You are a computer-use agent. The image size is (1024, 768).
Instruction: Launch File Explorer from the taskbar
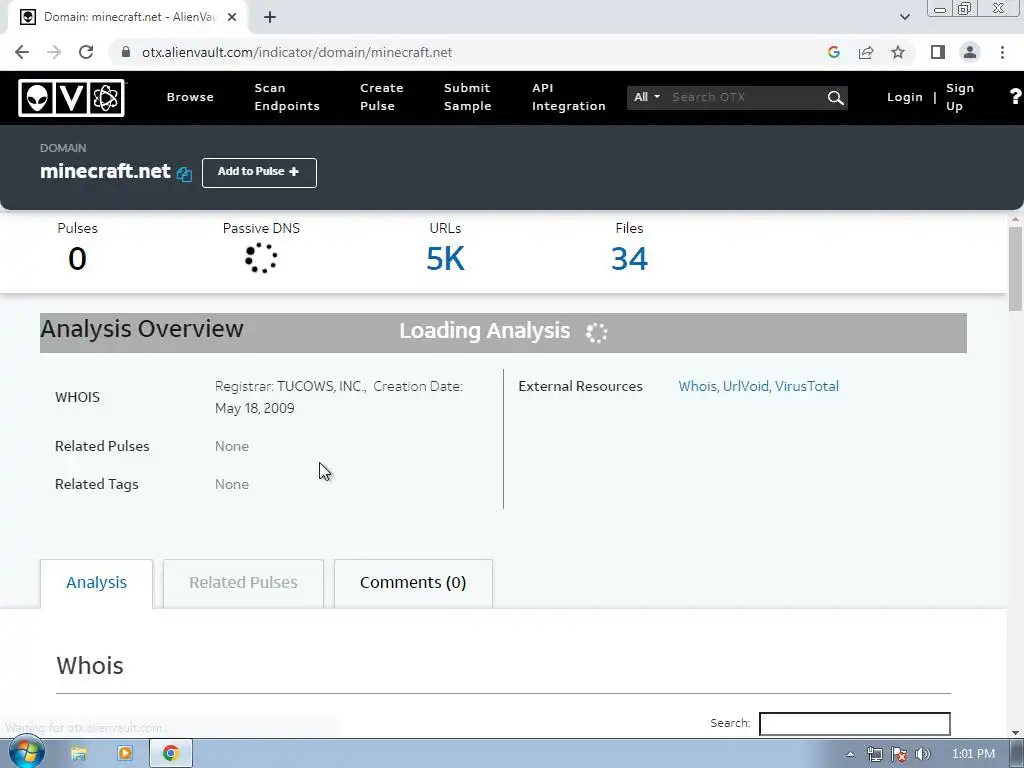(78, 754)
